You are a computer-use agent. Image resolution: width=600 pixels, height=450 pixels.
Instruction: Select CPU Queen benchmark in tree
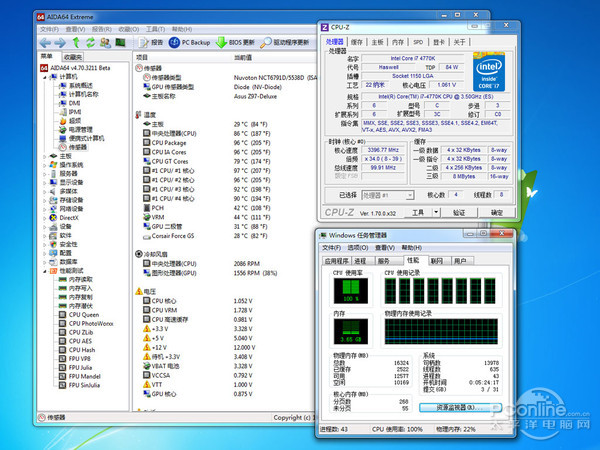pos(86,313)
